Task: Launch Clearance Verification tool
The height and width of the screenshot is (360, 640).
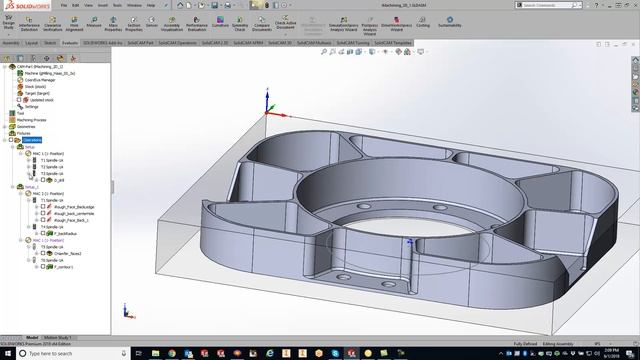Action: (53, 24)
